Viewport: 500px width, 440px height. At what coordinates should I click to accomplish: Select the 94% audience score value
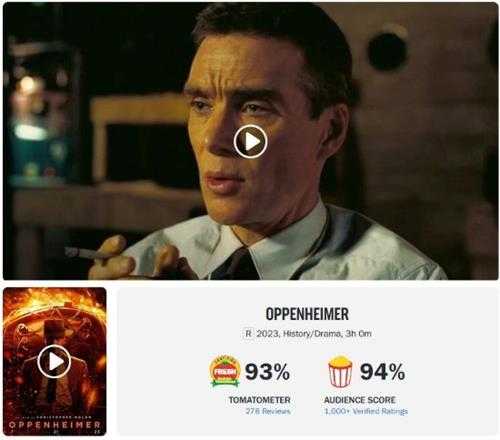(382, 372)
